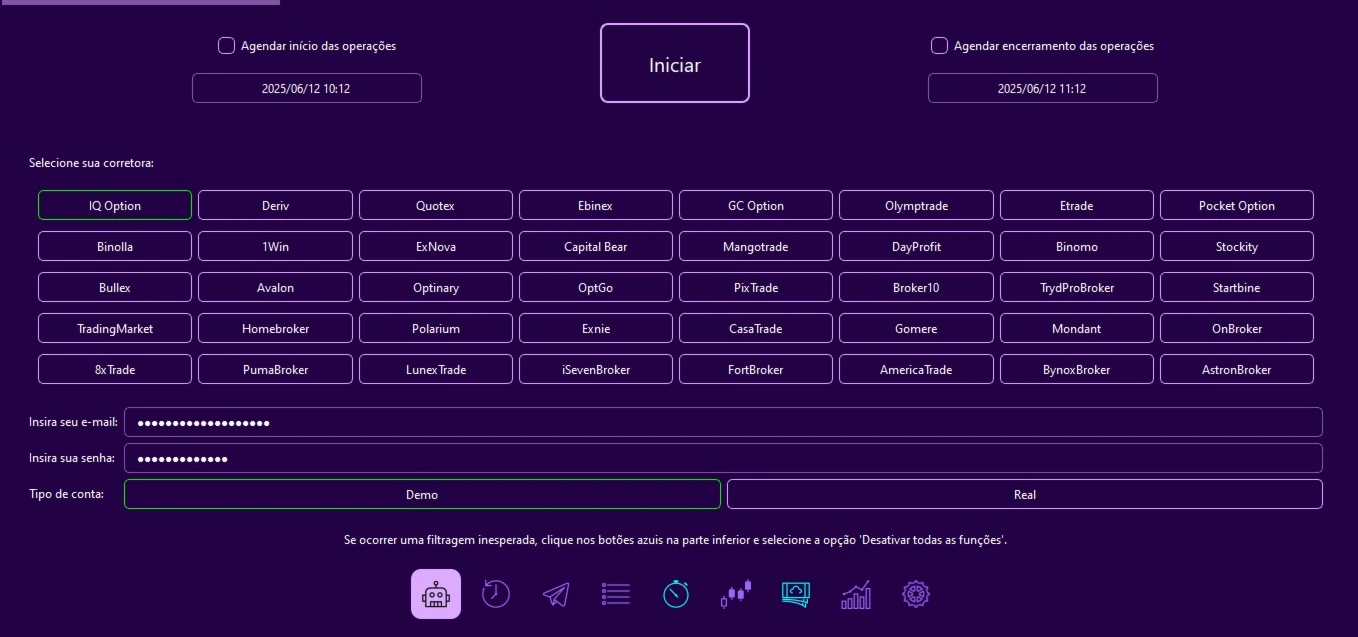Open the settings gear icon
The image size is (1358, 637).
(x=916, y=594)
